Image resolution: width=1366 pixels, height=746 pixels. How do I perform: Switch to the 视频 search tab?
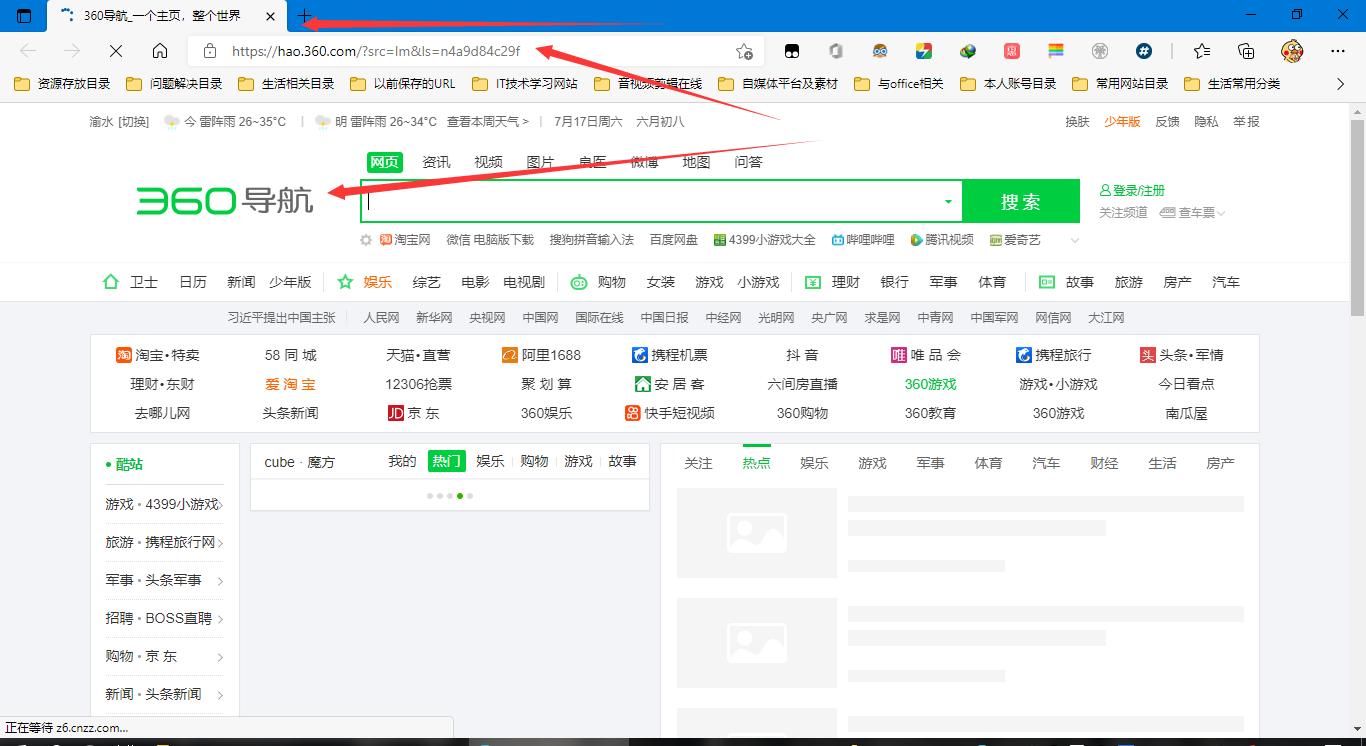[x=488, y=161]
